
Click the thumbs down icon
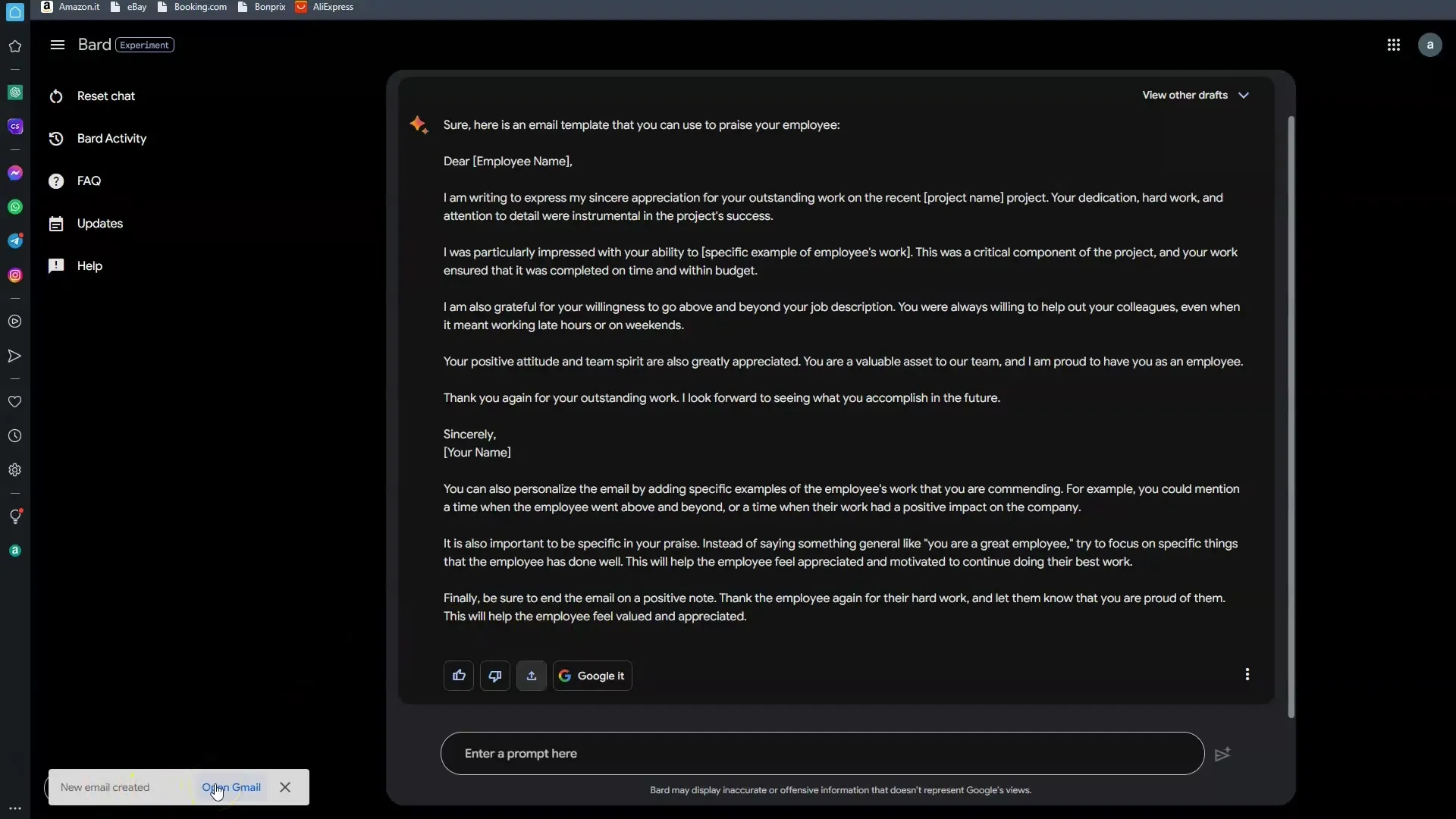(x=495, y=675)
